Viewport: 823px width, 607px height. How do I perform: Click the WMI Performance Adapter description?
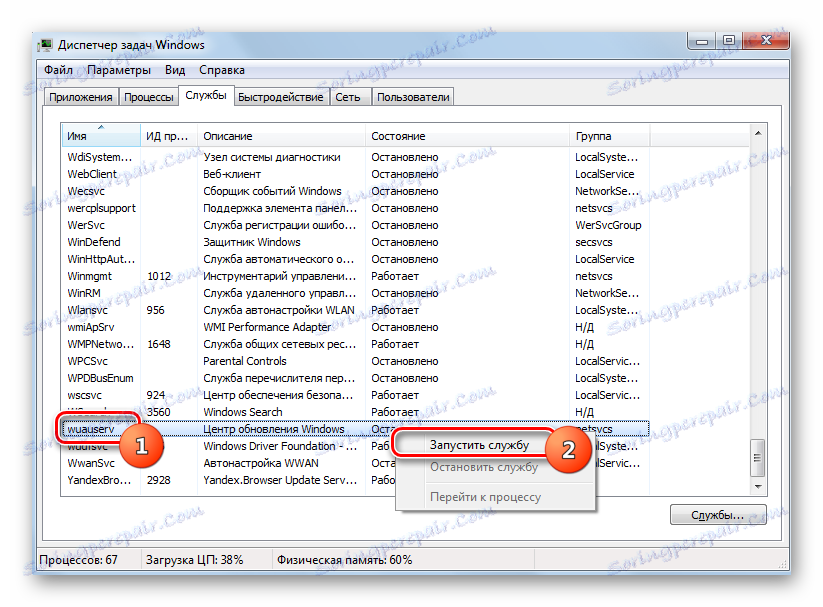(267, 327)
